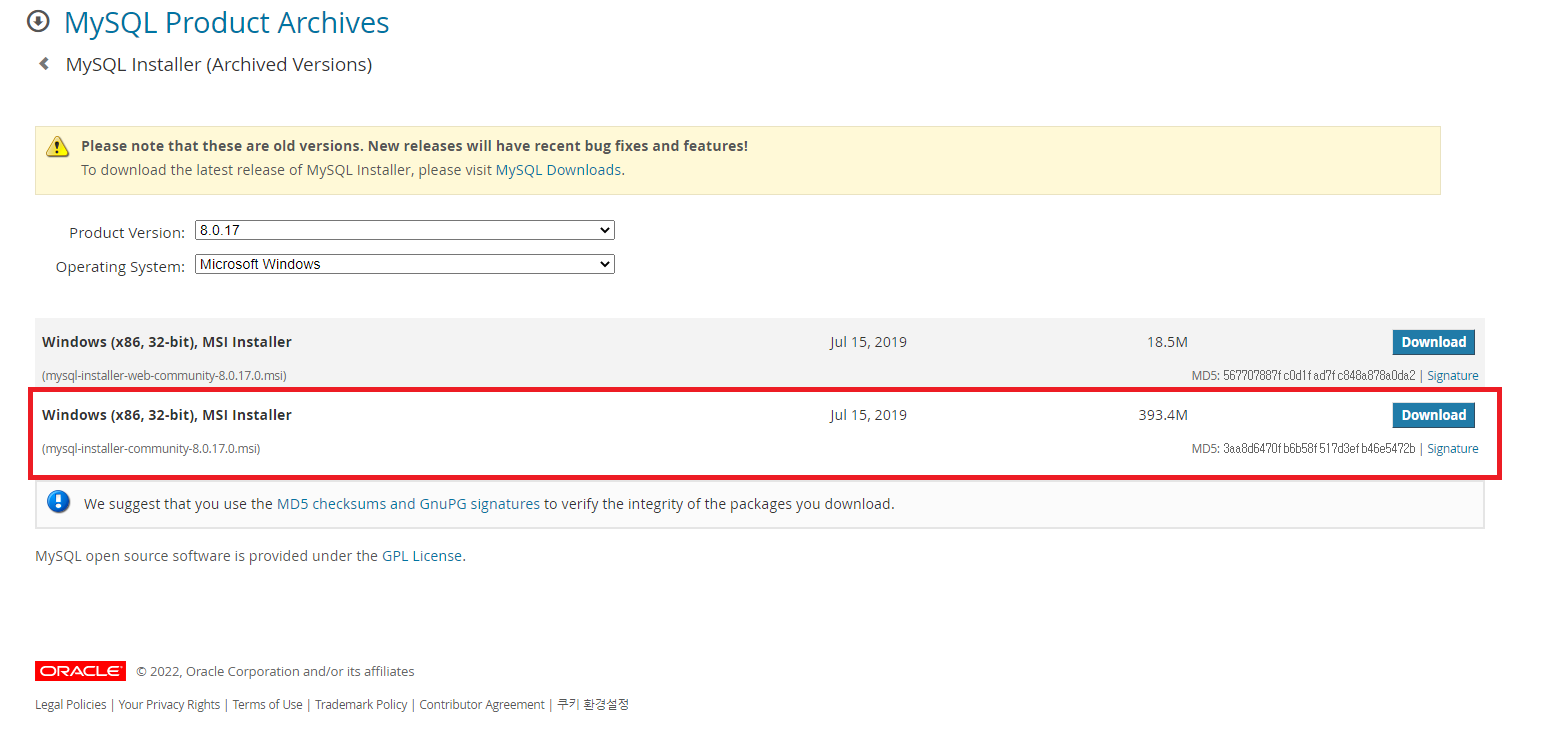The height and width of the screenshot is (756, 1546).
Task: Click Jul 15, 2019 date in 393.4M row
Action: pyautogui.click(x=868, y=415)
